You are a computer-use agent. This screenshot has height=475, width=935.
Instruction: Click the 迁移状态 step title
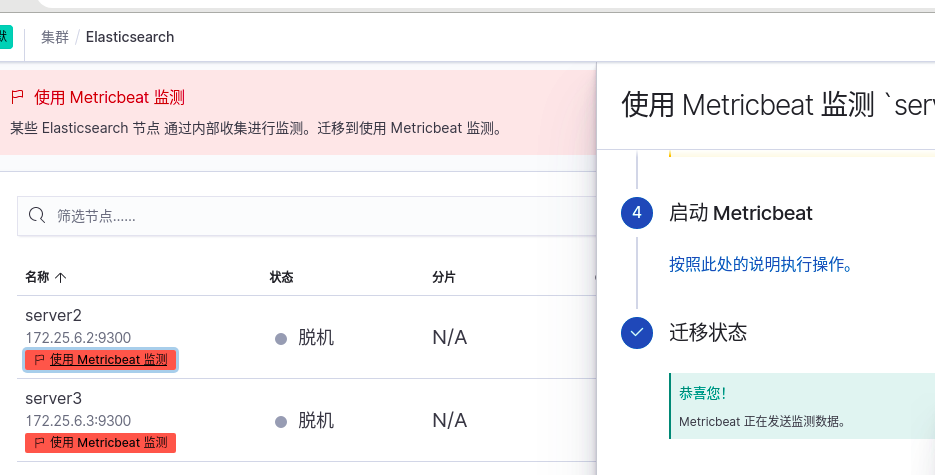[708, 332]
